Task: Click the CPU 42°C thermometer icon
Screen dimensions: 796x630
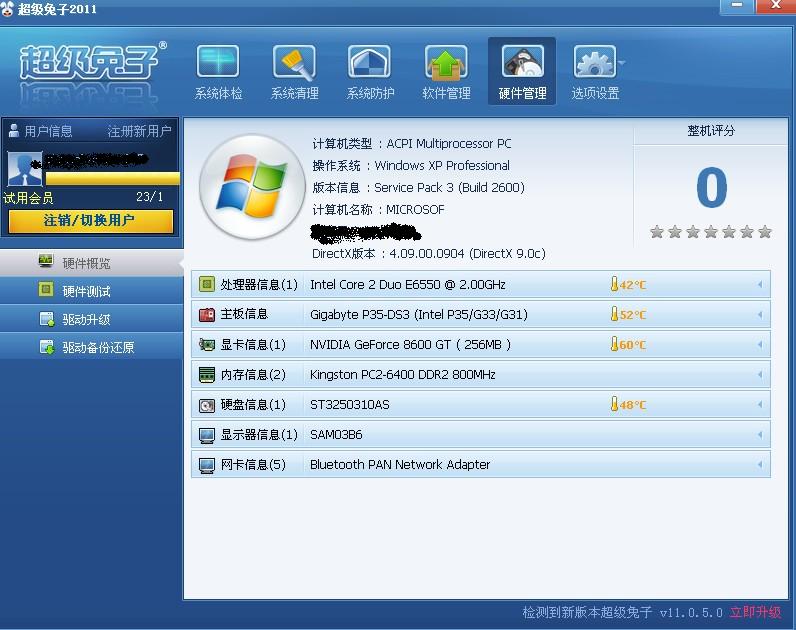Action: tap(614, 284)
